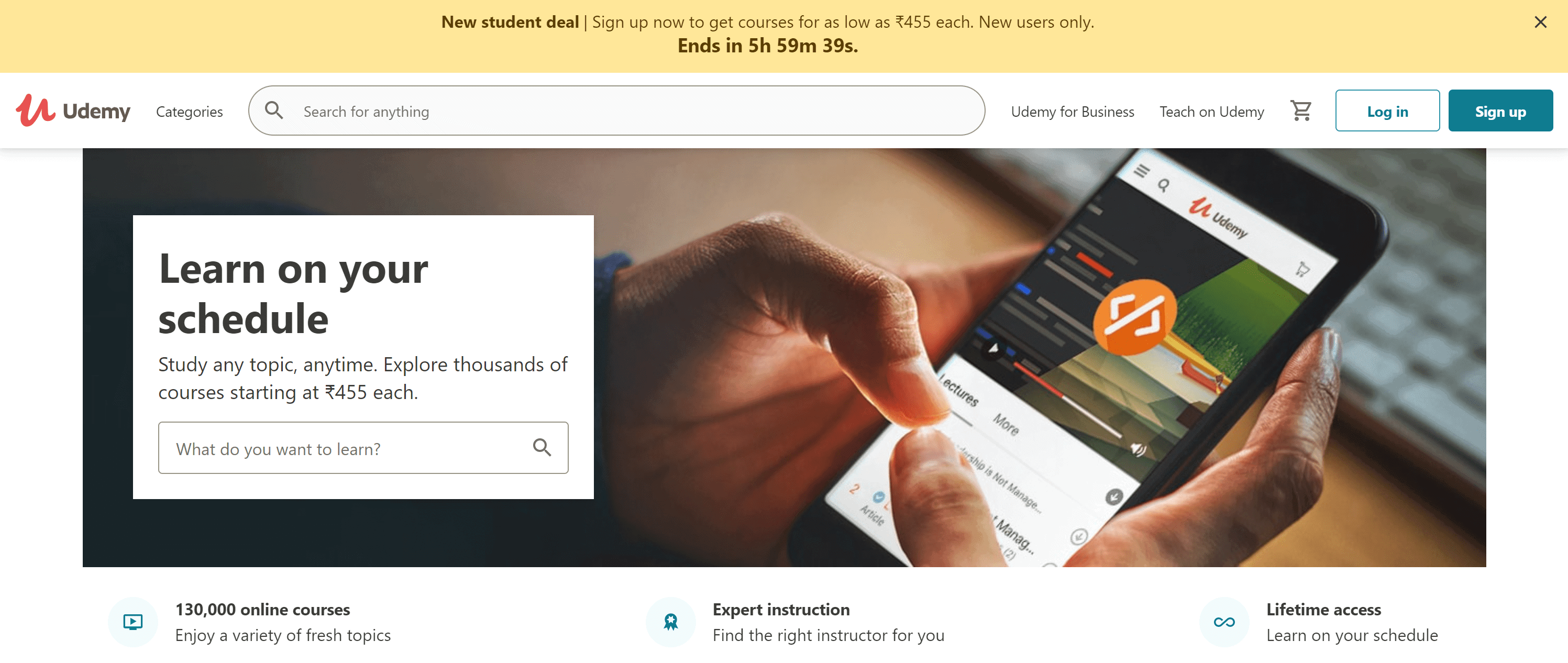Viewport: 1568px width, 663px height.
Task: Click the What do you want to learn input field
Action: (362, 448)
